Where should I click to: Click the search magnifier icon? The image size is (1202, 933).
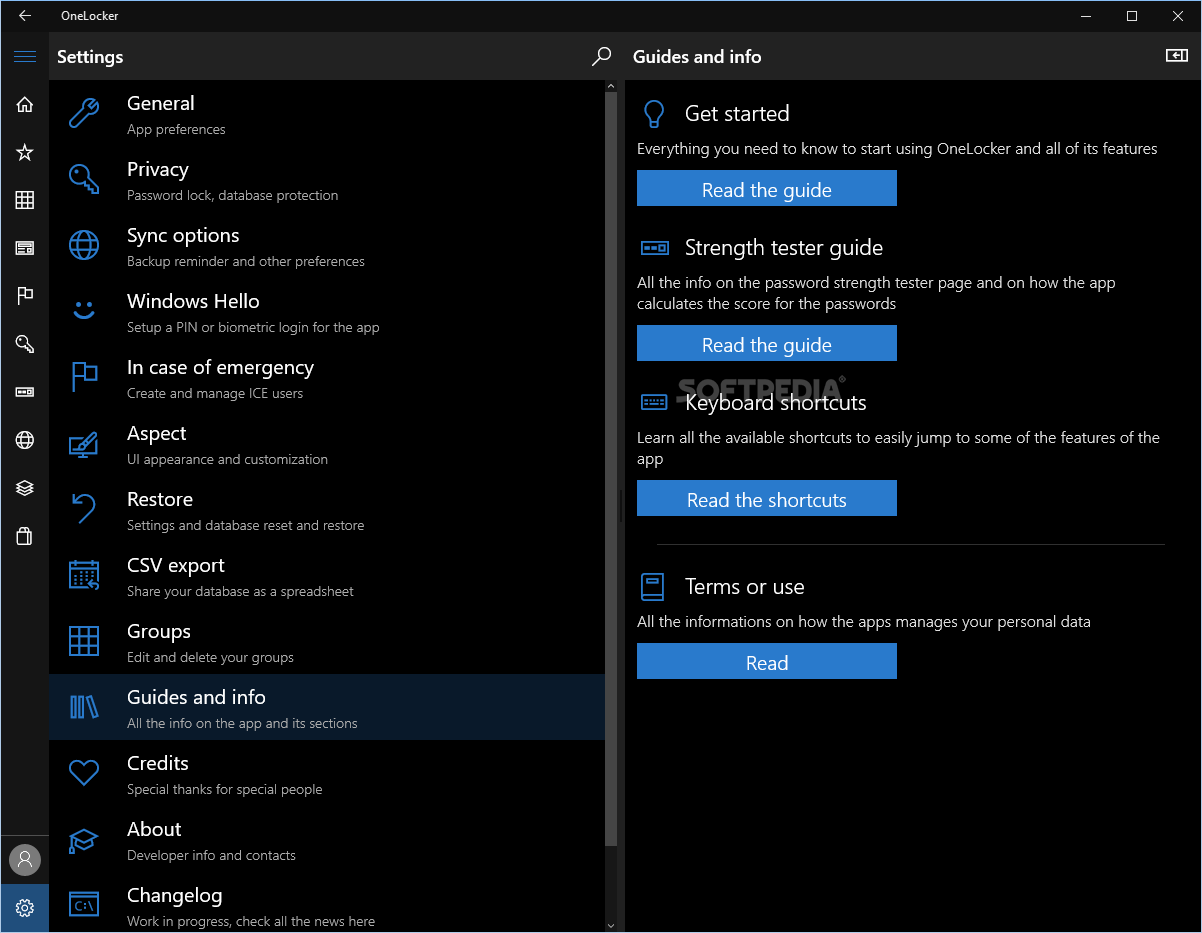601,57
